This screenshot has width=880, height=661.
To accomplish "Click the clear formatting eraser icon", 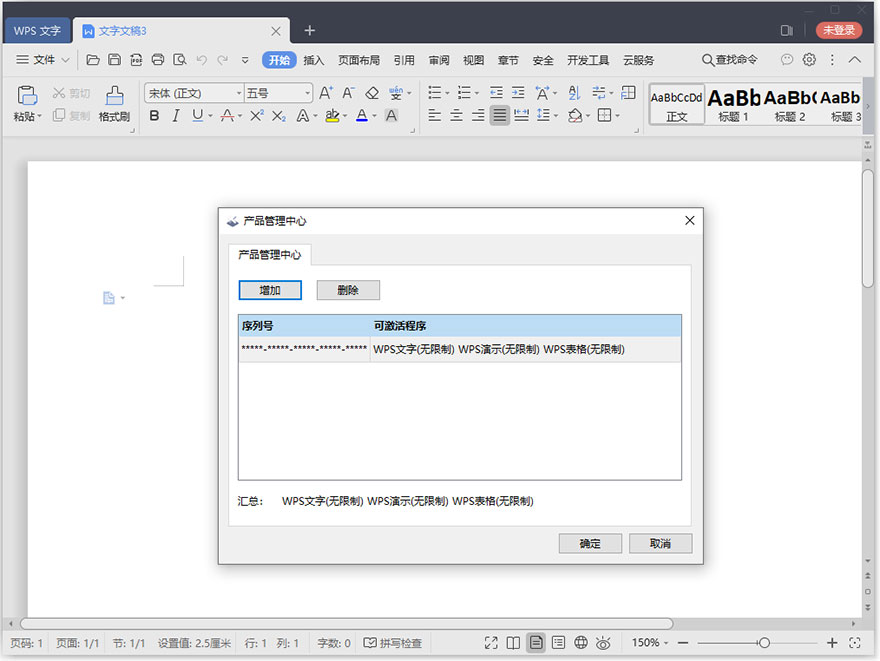I will [372, 93].
